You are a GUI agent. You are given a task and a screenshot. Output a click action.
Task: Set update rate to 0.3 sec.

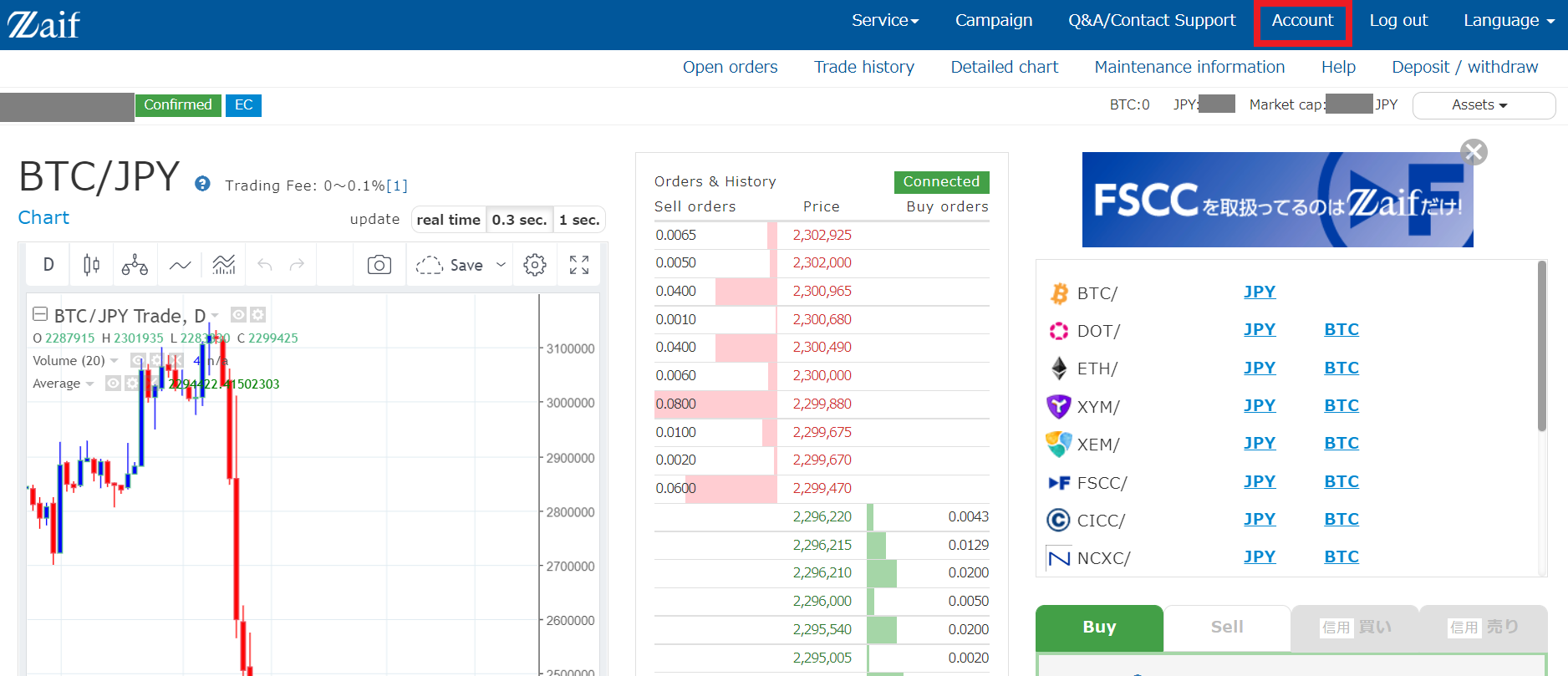[519, 220]
